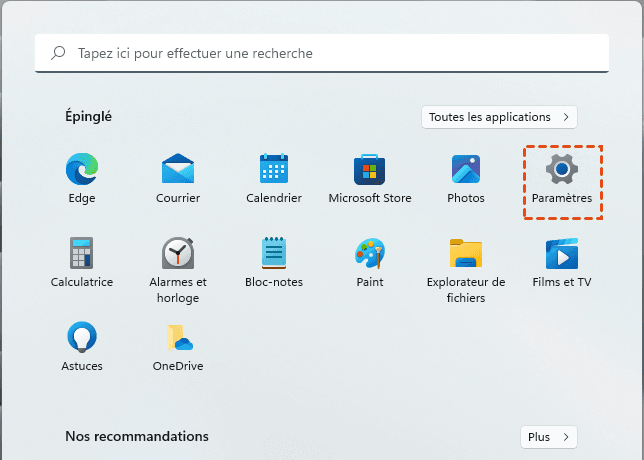Open OneDrive from pinned apps
The width and height of the screenshot is (644, 460).
(178, 338)
